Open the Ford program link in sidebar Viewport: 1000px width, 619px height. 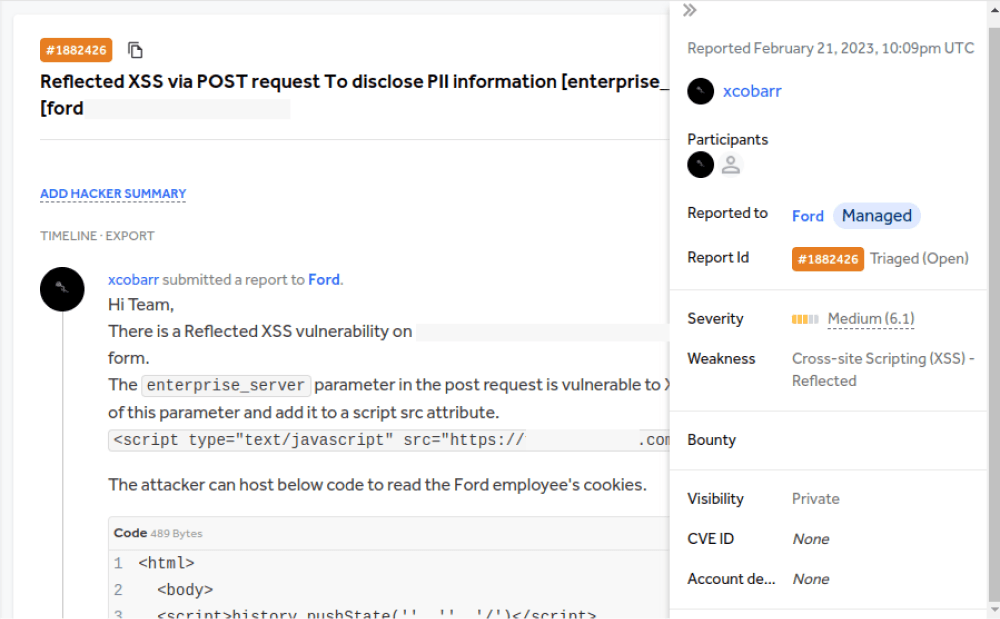[x=807, y=216]
